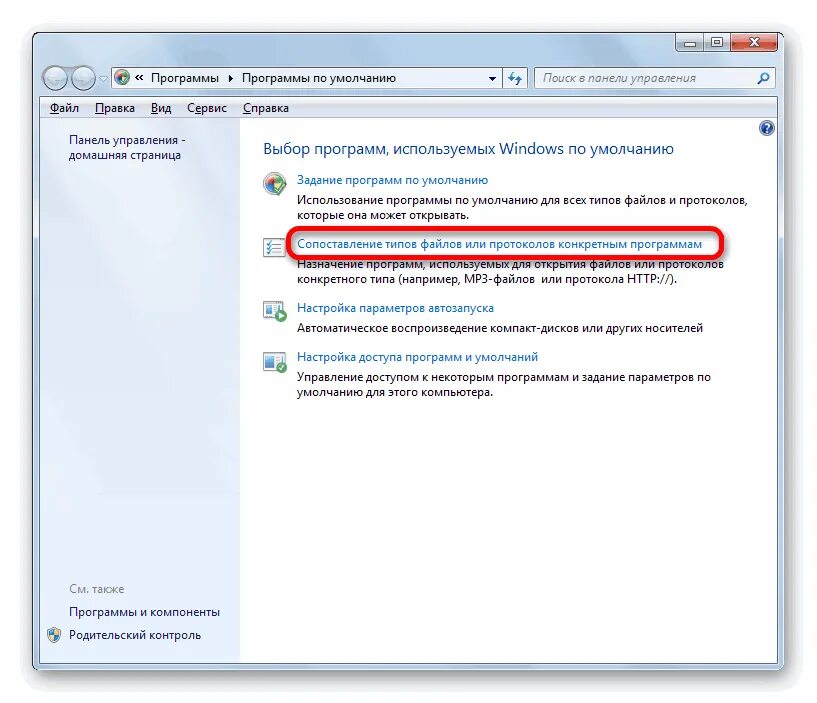Screen dimensions: 817x703
Task: Select Программы breadcrumb in address bar
Action: (x=184, y=78)
